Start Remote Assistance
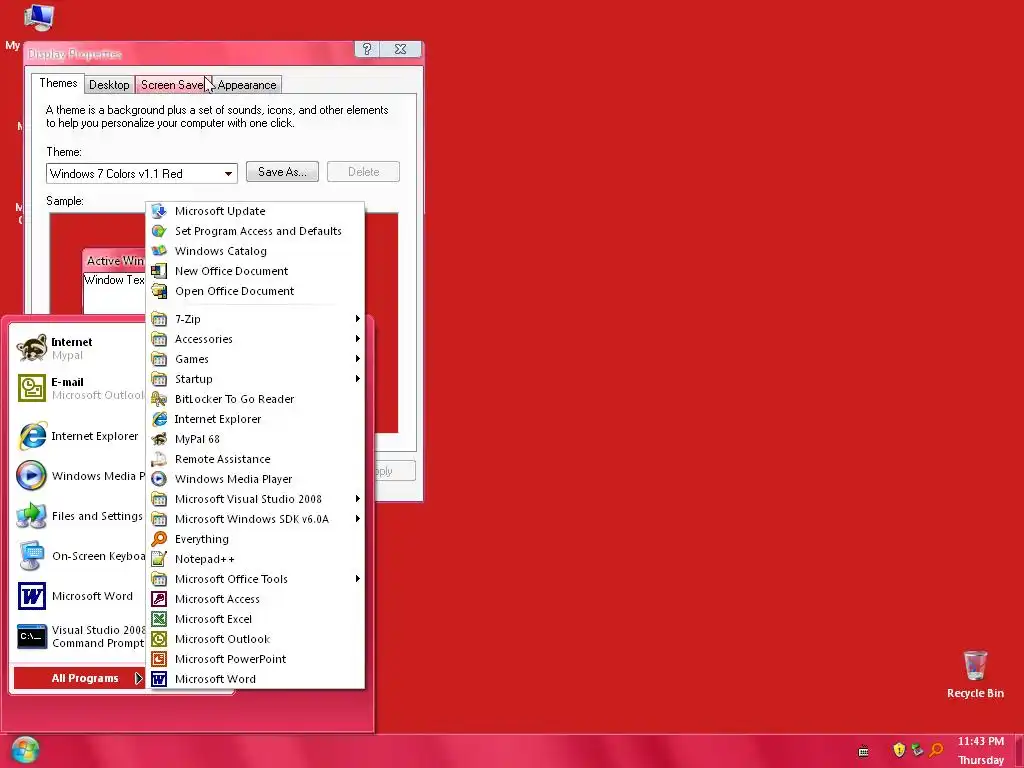 255,459
